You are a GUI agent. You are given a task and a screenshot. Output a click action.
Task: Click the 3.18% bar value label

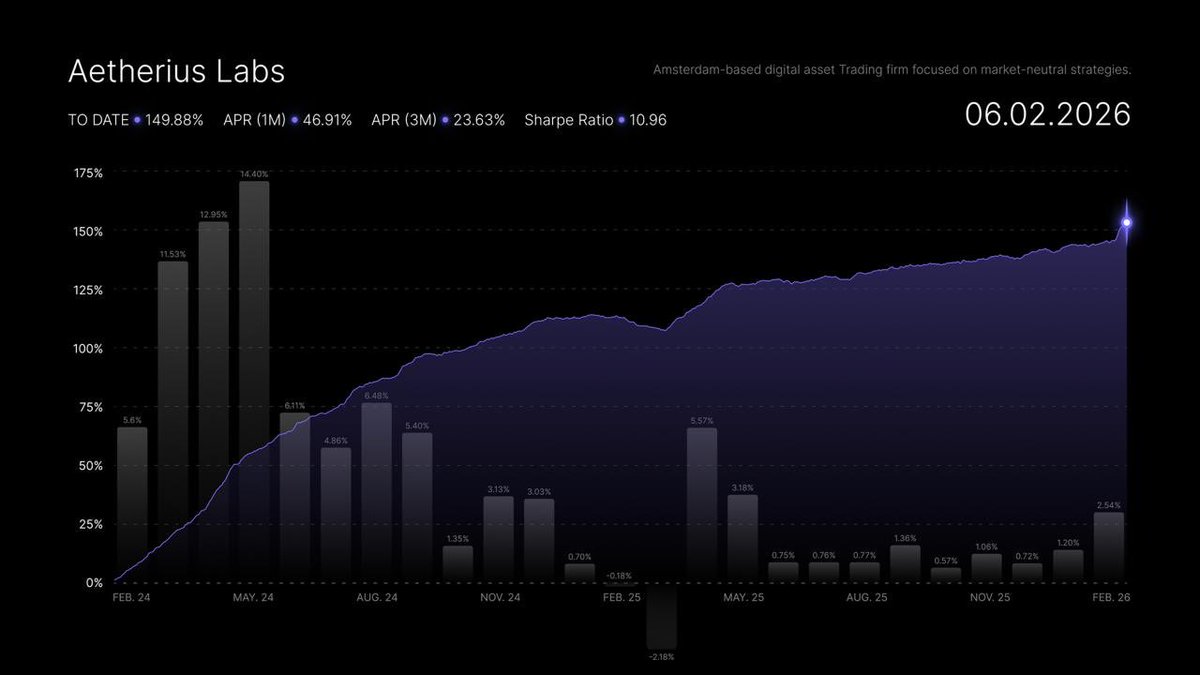tap(743, 488)
